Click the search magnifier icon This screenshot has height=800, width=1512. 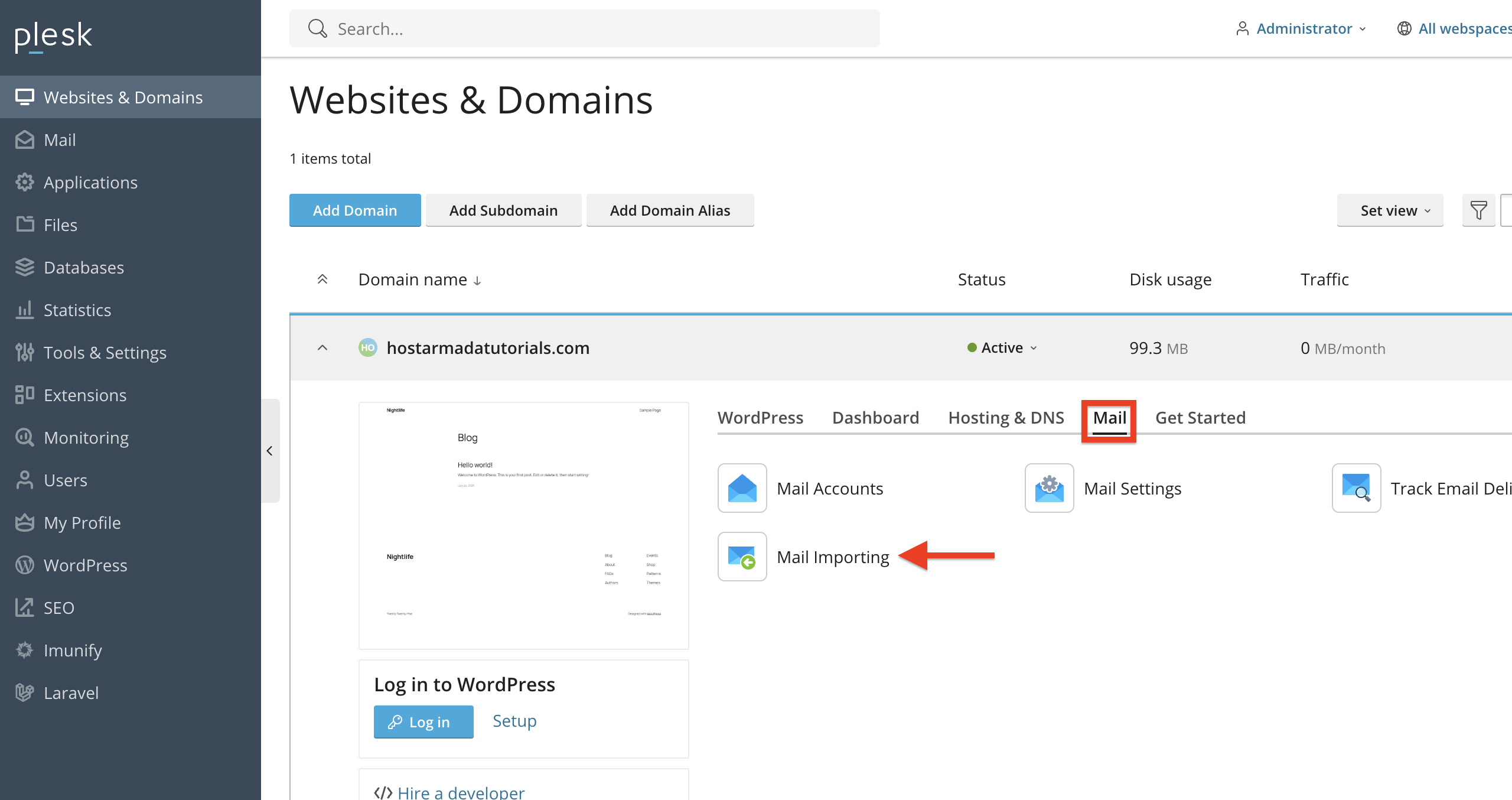[x=317, y=28]
